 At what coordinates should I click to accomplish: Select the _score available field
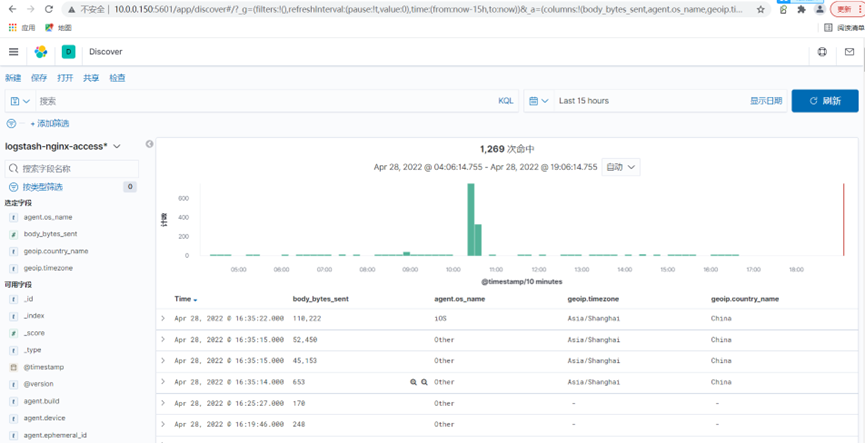point(34,333)
